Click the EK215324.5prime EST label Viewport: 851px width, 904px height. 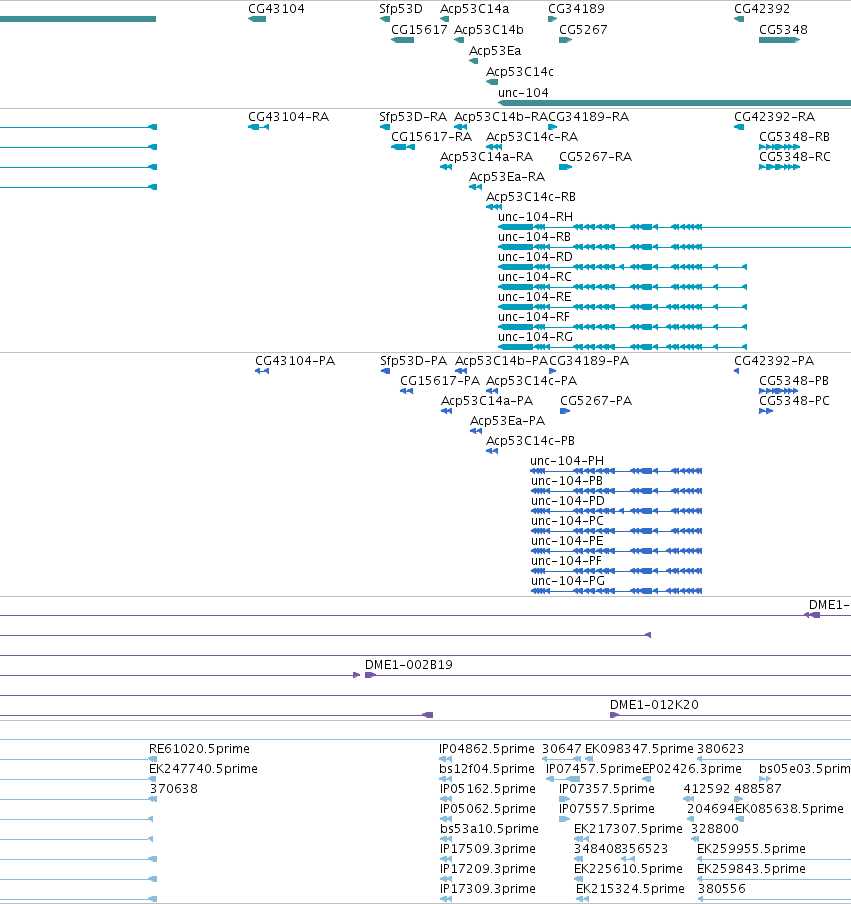[x=631, y=888]
